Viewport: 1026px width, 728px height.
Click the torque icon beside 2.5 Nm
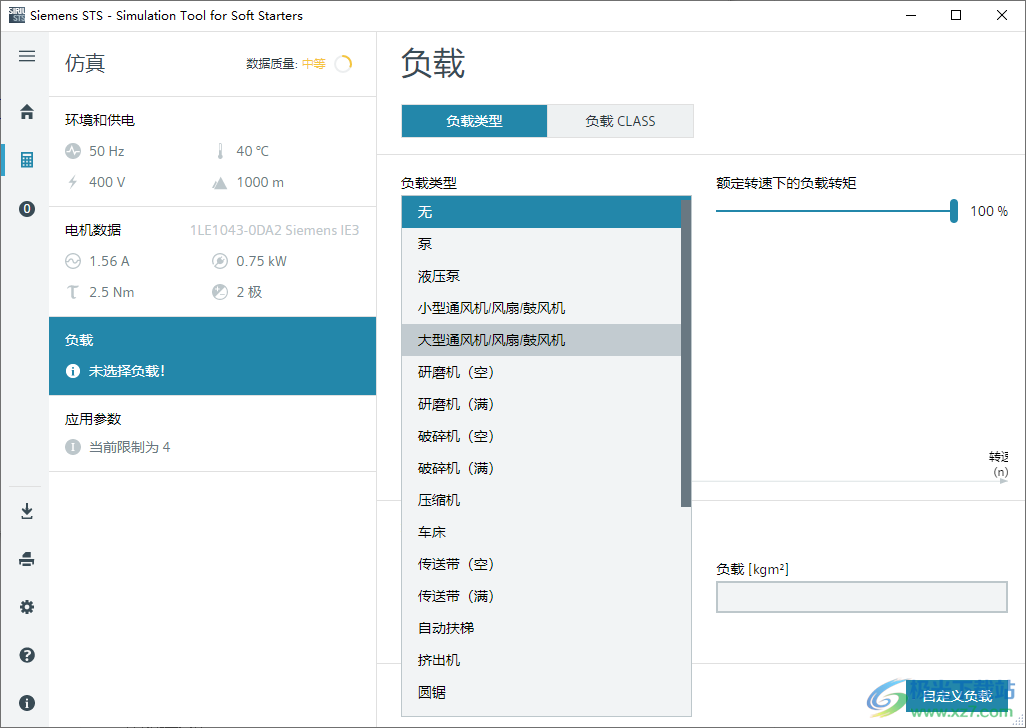pyautogui.click(x=73, y=292)
